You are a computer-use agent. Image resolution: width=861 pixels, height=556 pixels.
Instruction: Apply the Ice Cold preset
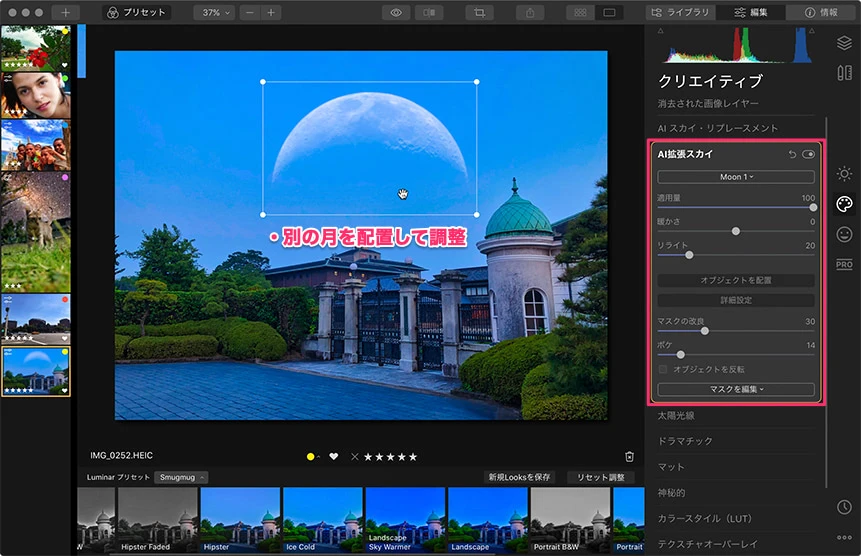[x=322, y=520]
